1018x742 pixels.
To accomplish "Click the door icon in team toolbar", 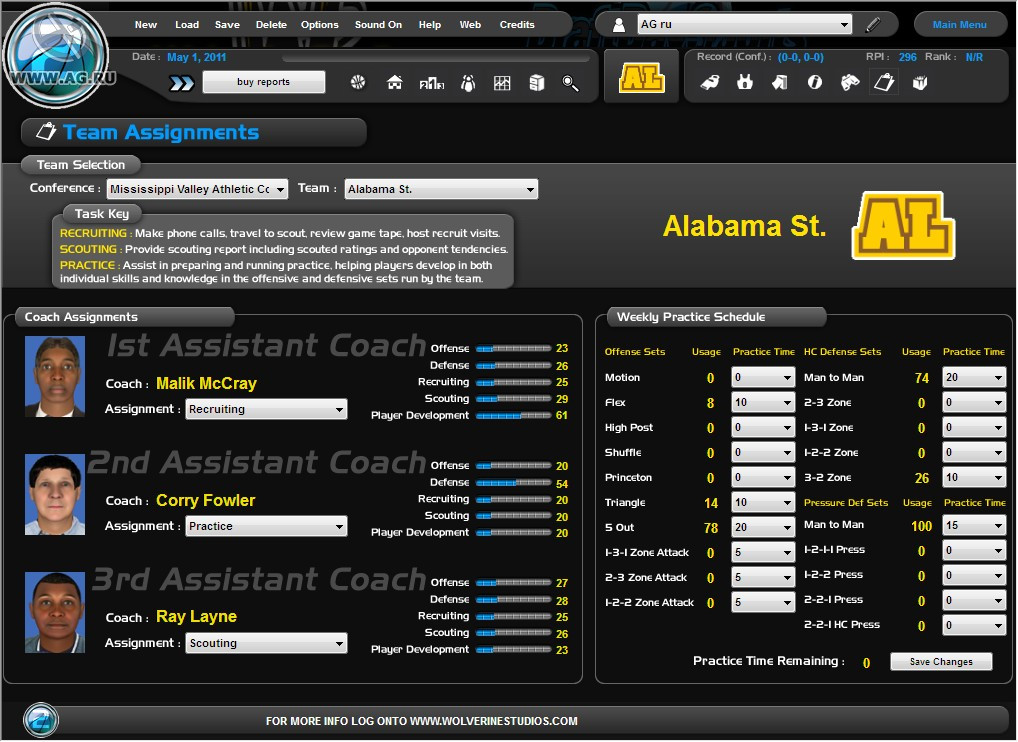I will pos(780,82).
